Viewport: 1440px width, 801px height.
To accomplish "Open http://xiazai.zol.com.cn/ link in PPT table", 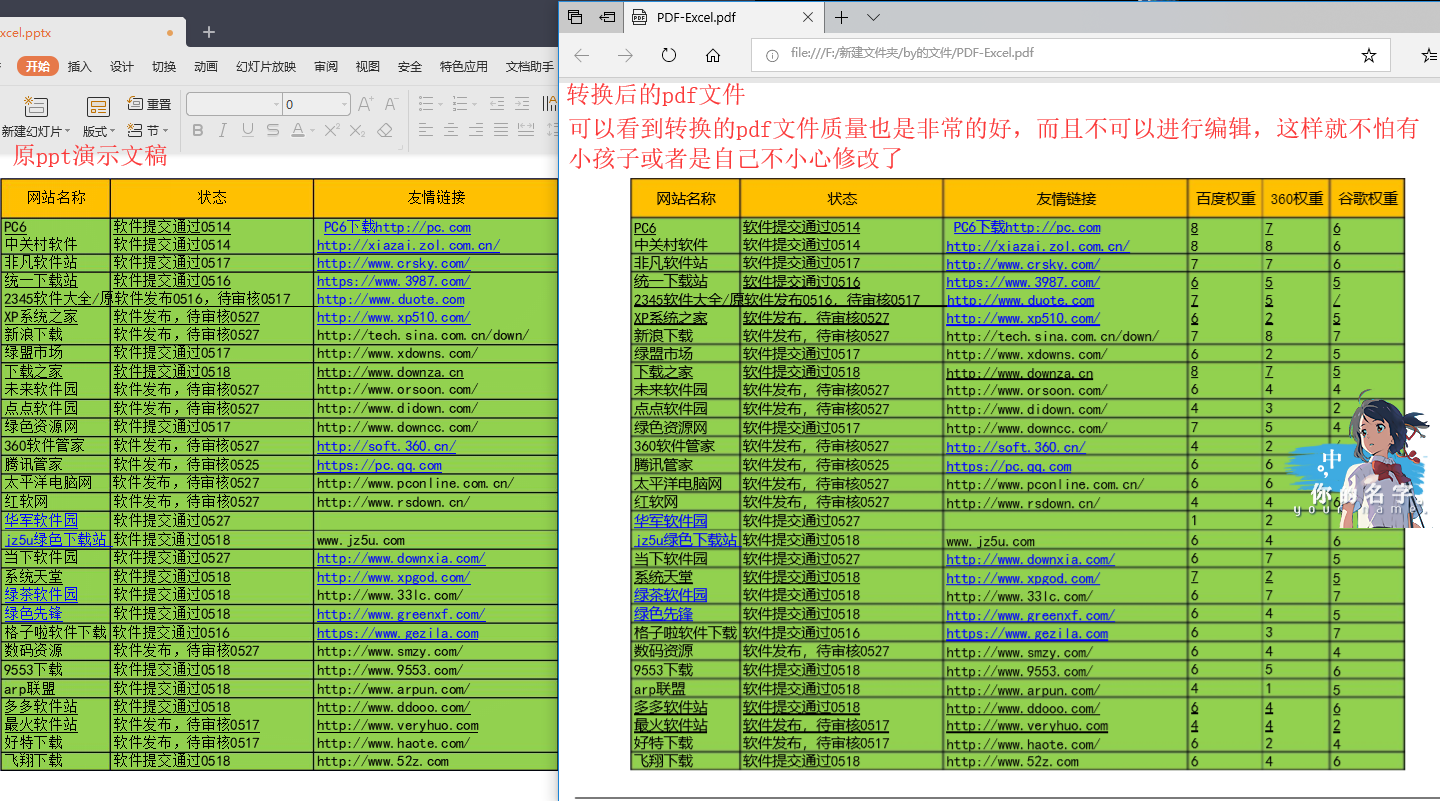I will tap(408, 245).
